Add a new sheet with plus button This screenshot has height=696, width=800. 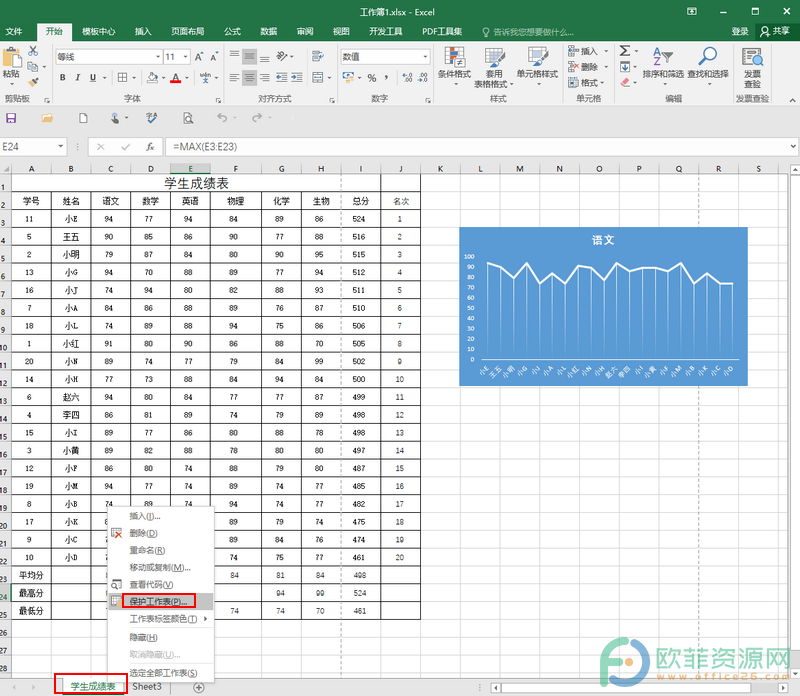point(199,688)
